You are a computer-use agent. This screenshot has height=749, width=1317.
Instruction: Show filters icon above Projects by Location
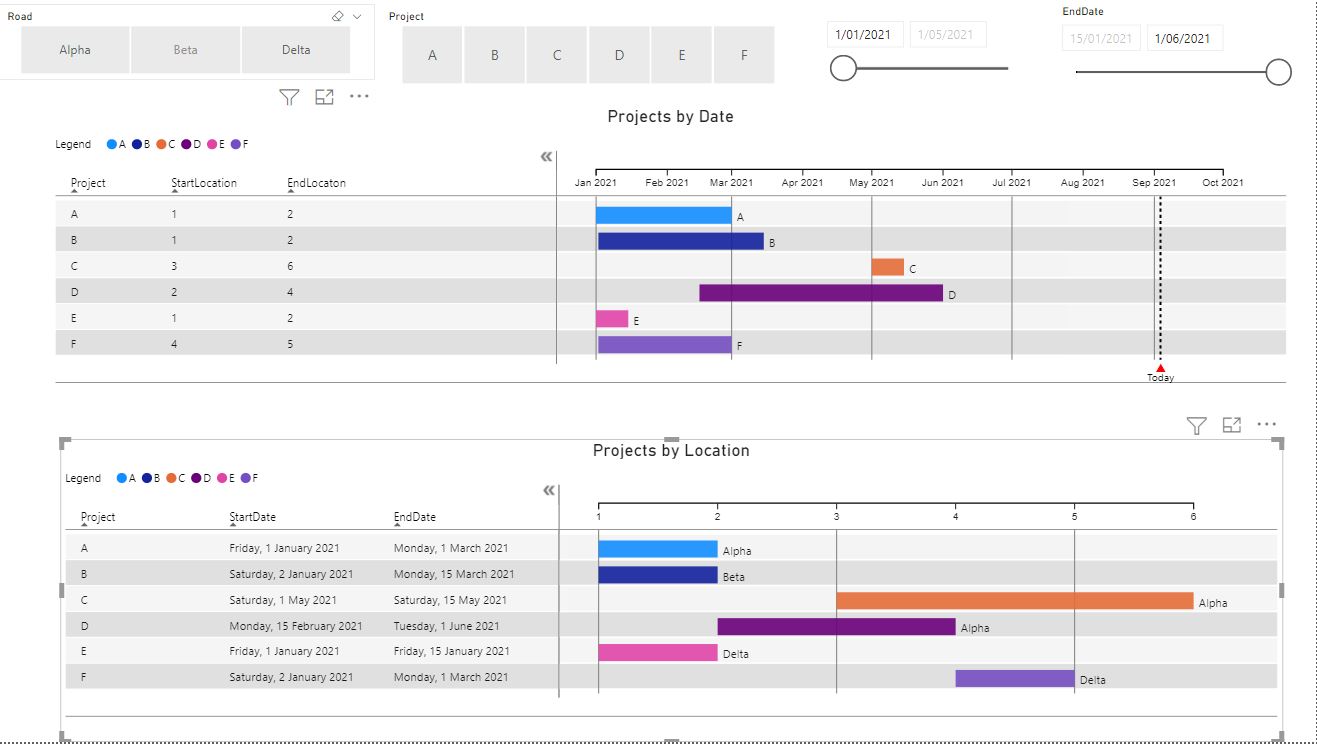click(1196, 426)
